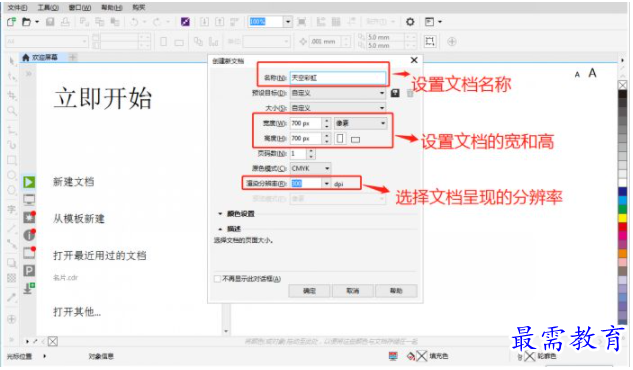Click the Full-screen preview icon beside zoom

(302, 22)
